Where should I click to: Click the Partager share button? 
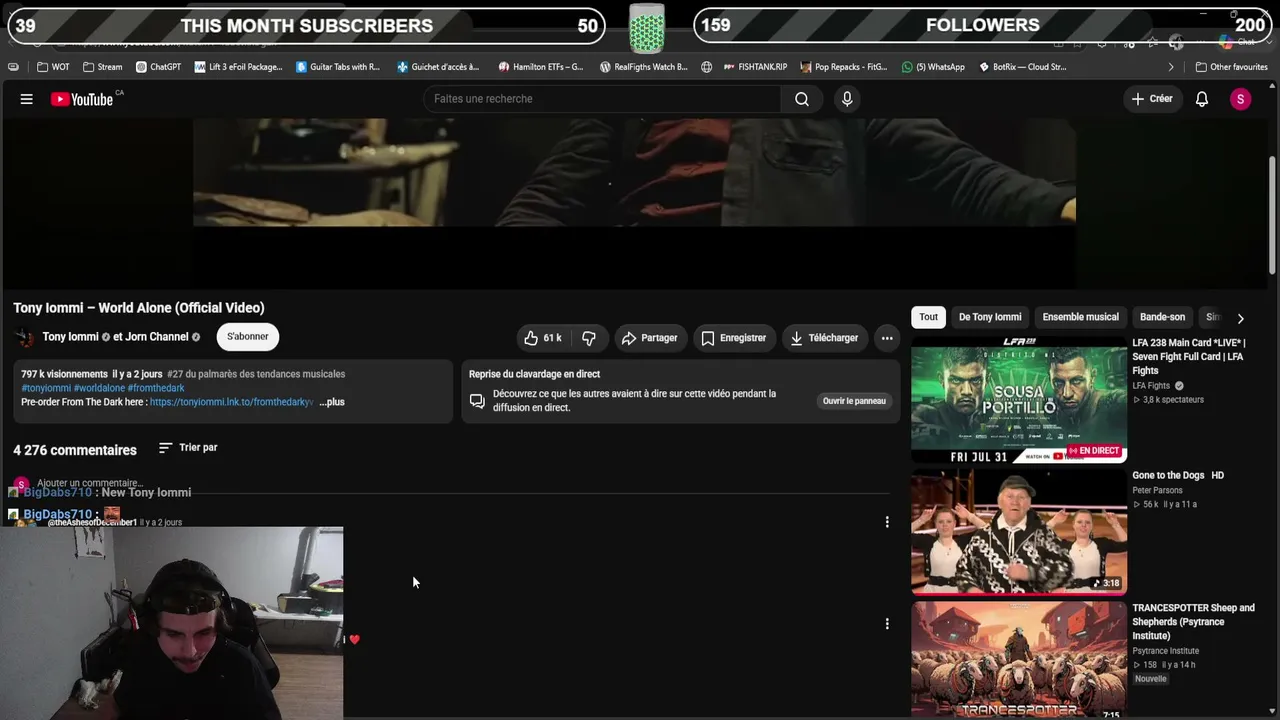[x=650, y=338]
